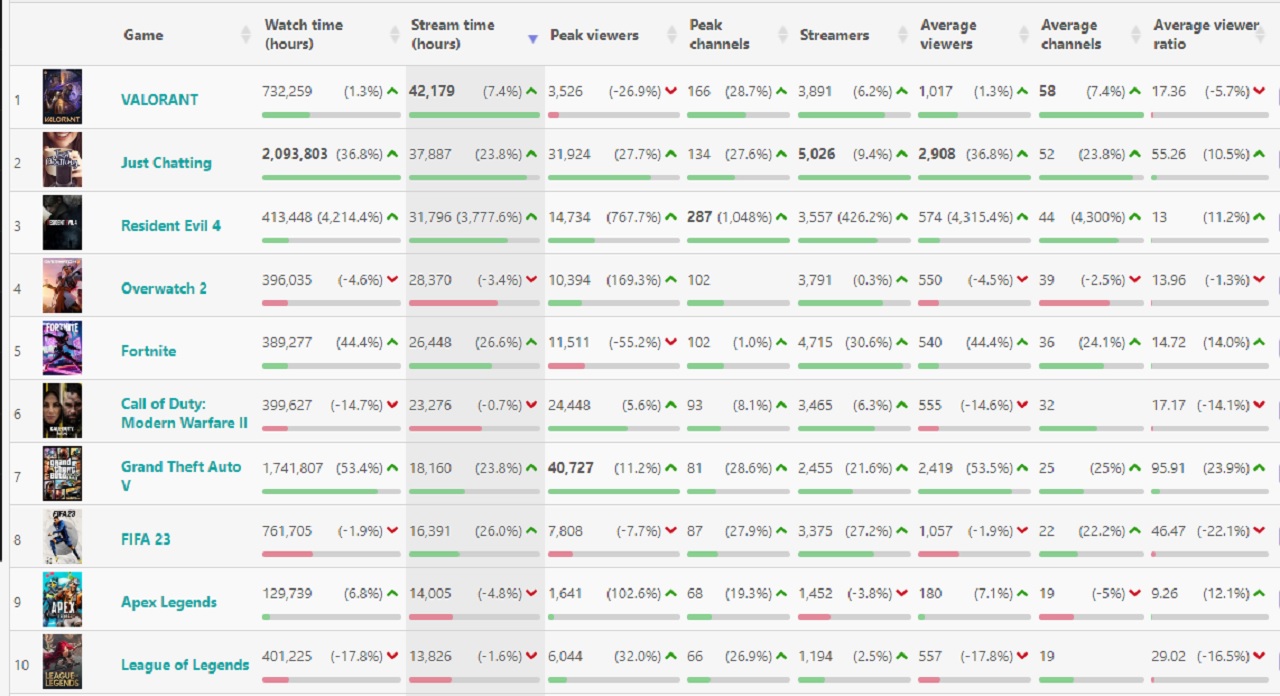Click FIFA 23 watch time 761,705
The height and width of the screenshot is (696, 1280).
coord(287,531)
